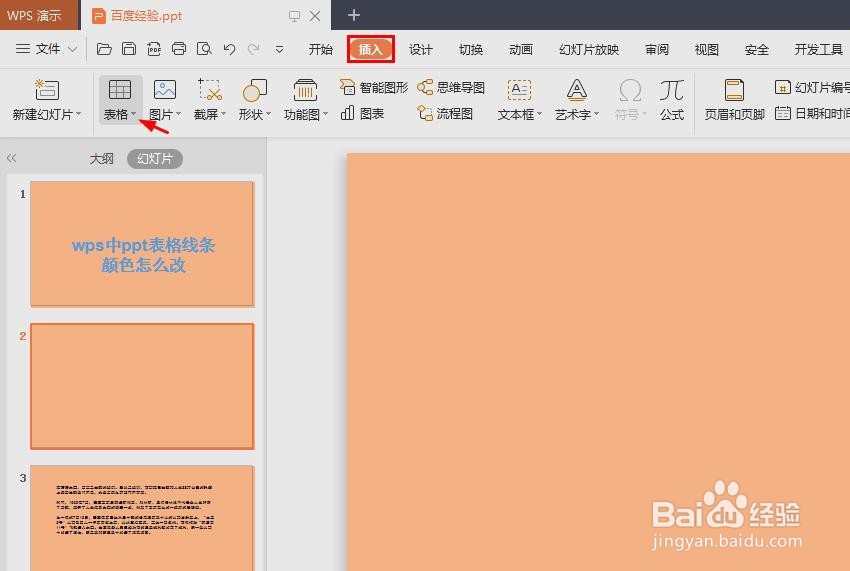This screenshot has height=571, width=850.
Task: Open the 设计 tab
Action: [x=421, y=49]
